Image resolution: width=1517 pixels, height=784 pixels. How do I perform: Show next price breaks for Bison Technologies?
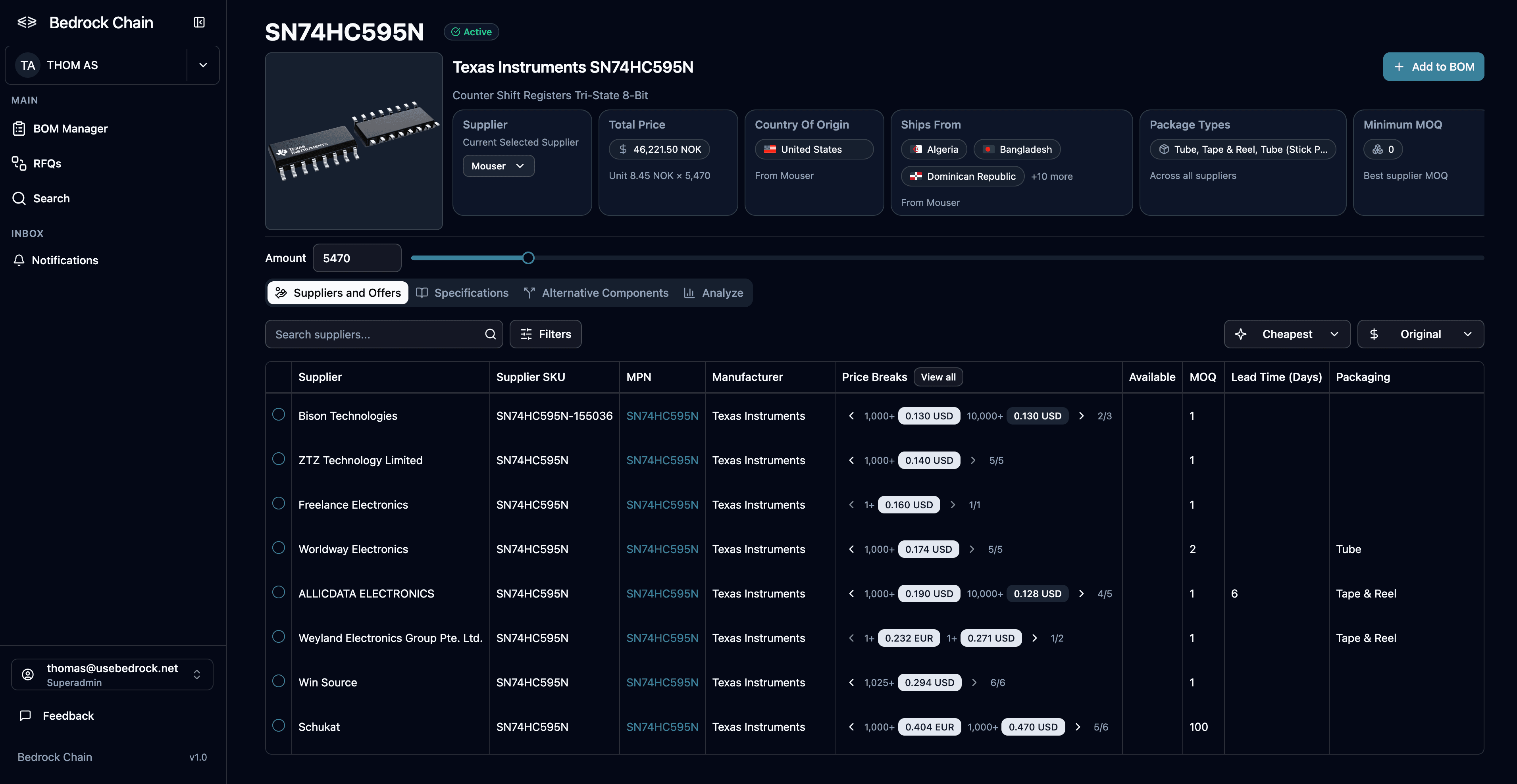(x=1081, y=416)
